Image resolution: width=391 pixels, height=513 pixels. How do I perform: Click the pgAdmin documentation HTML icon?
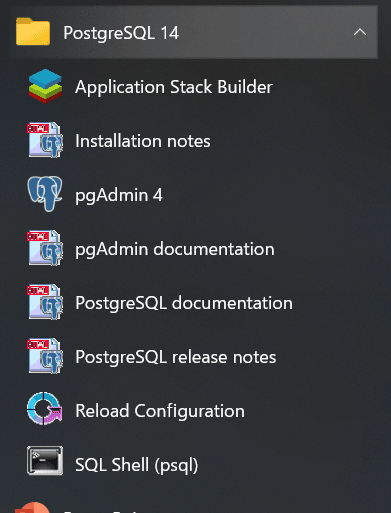click(x=45, y=248)
